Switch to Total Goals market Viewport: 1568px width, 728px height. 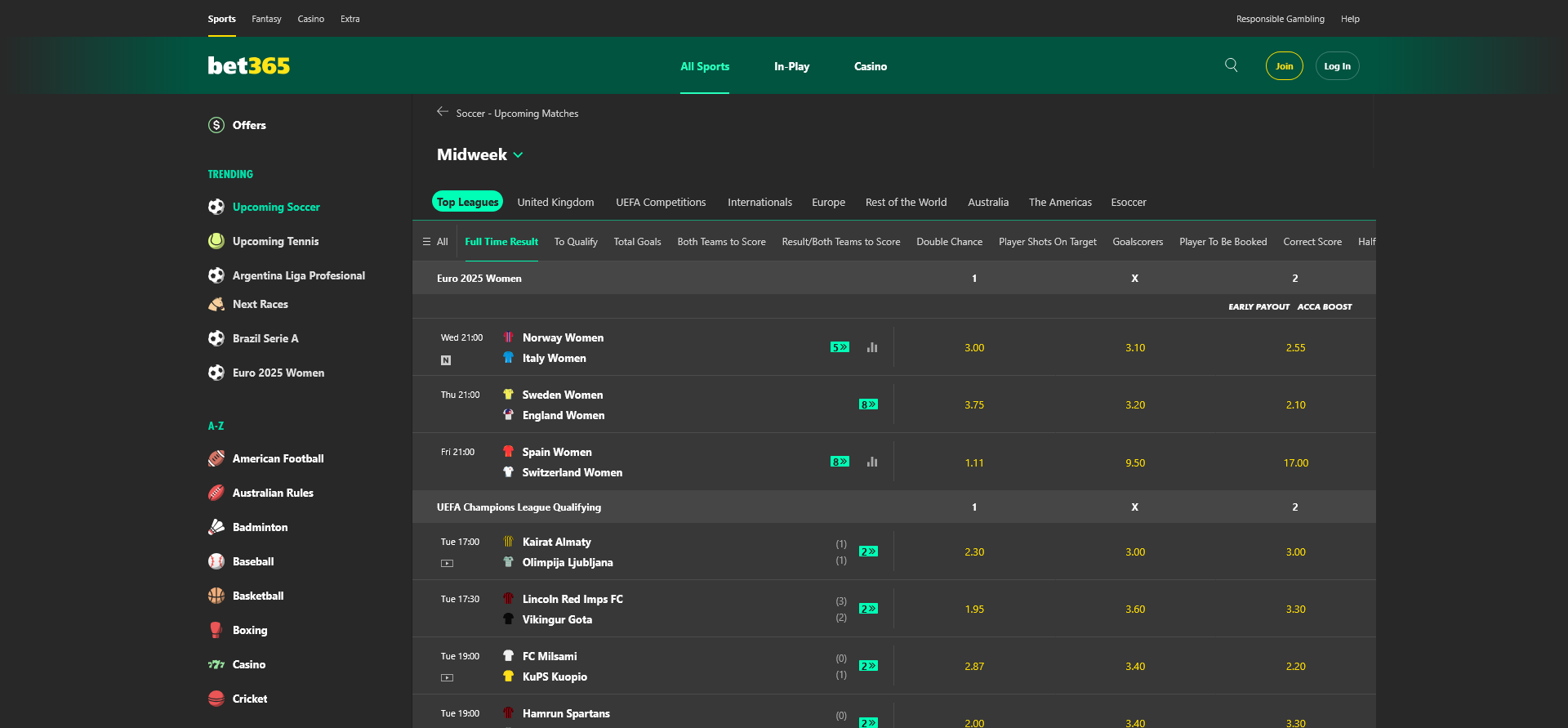coord(637,242)
